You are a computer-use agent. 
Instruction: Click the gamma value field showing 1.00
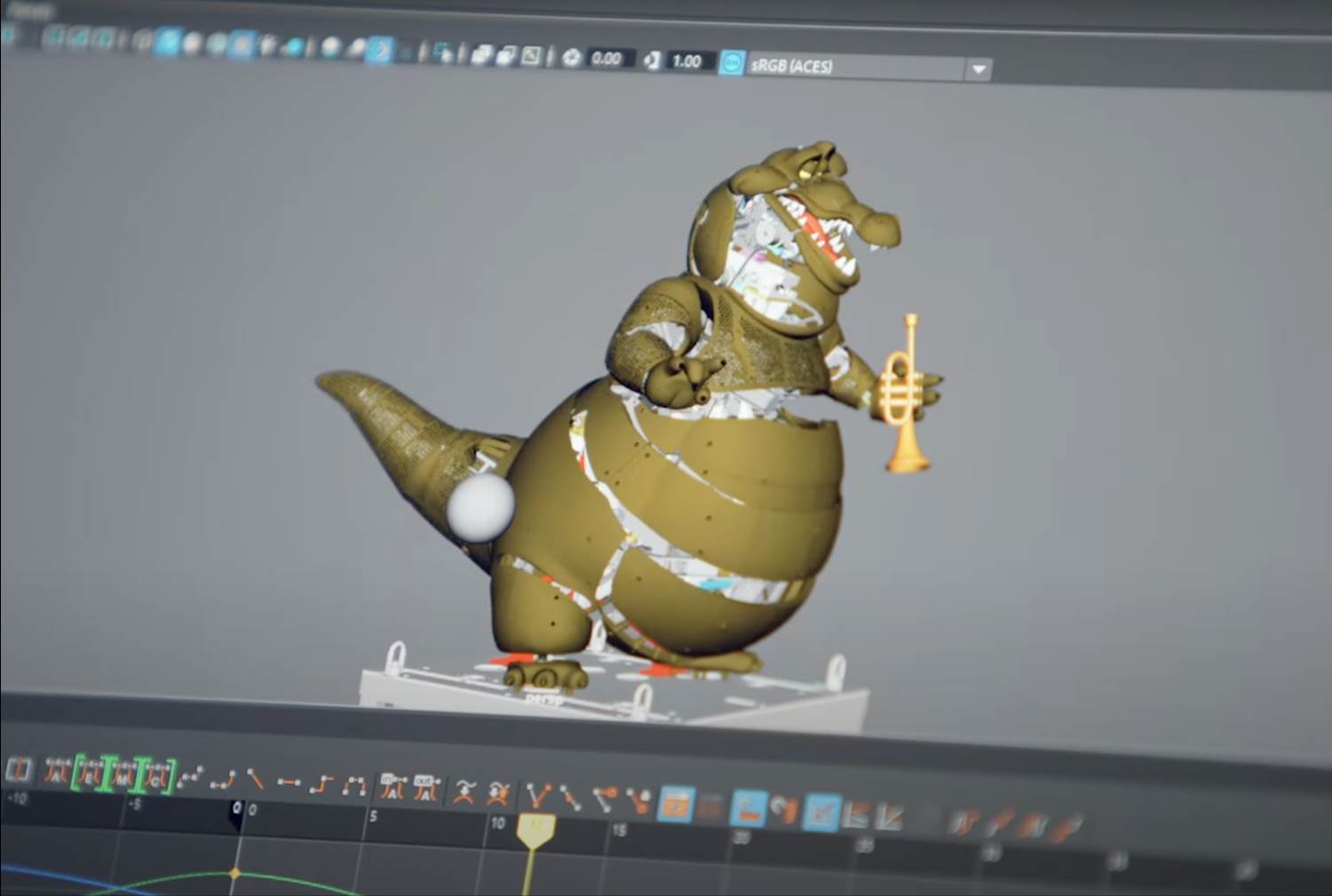[x=686, y=61]
